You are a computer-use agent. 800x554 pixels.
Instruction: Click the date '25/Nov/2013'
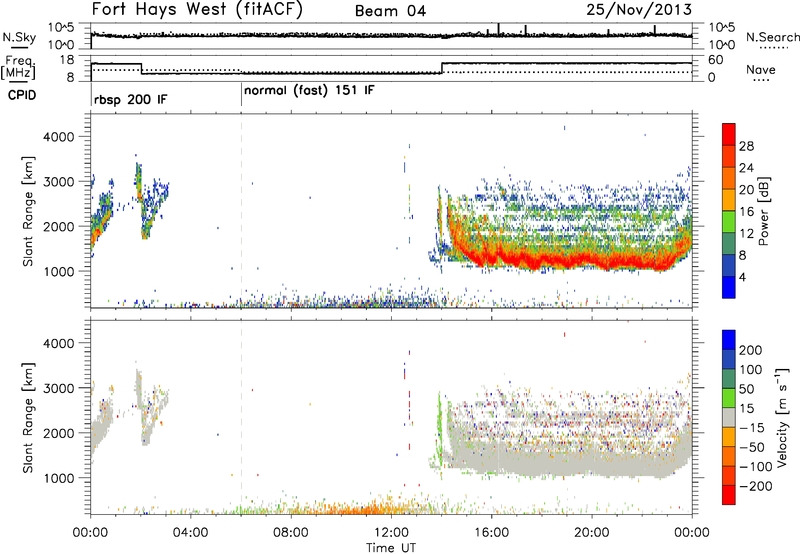(639, 10)
